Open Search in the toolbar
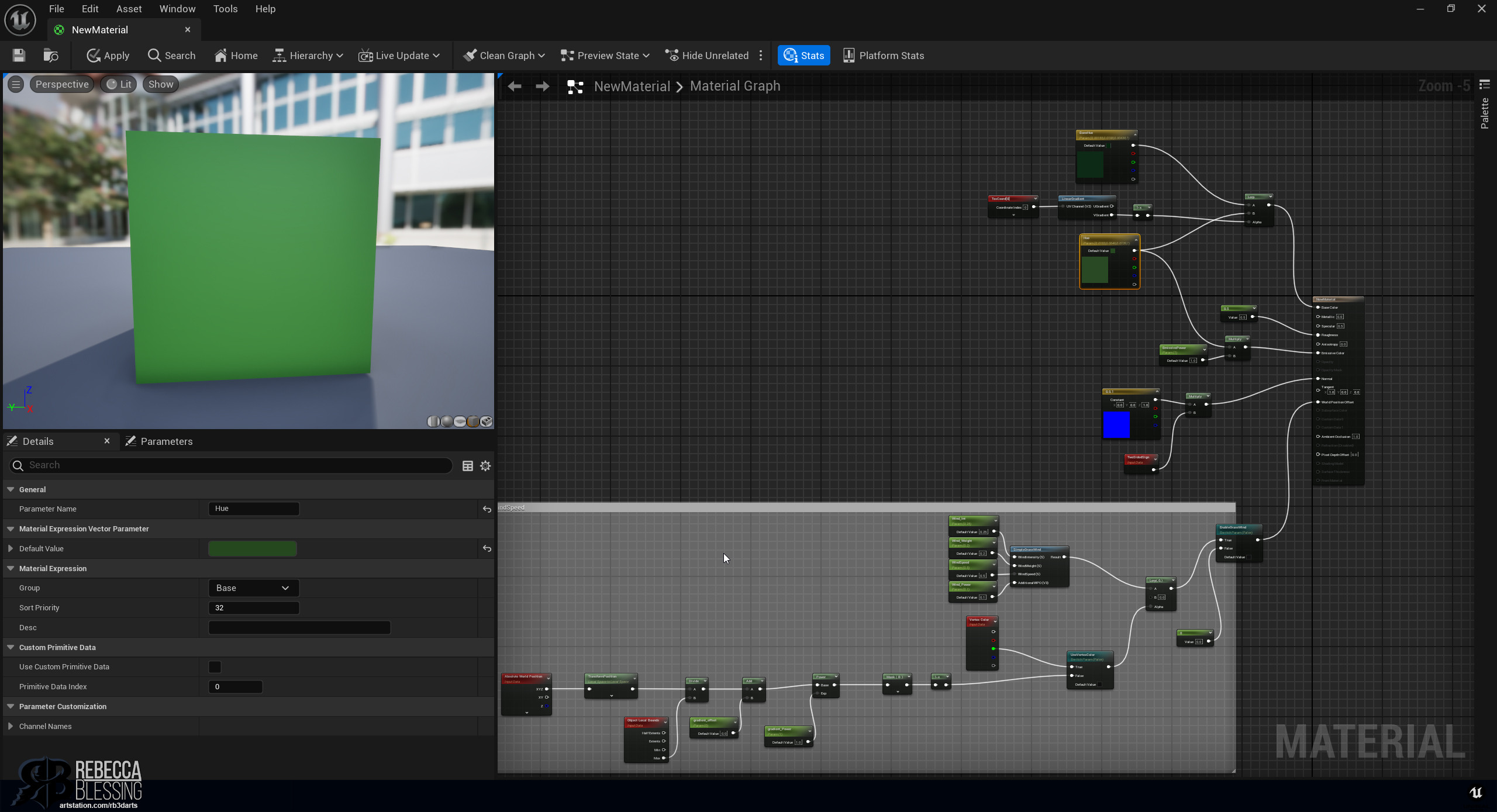The height and width of the screenshot is (812, 1497). 172,56
